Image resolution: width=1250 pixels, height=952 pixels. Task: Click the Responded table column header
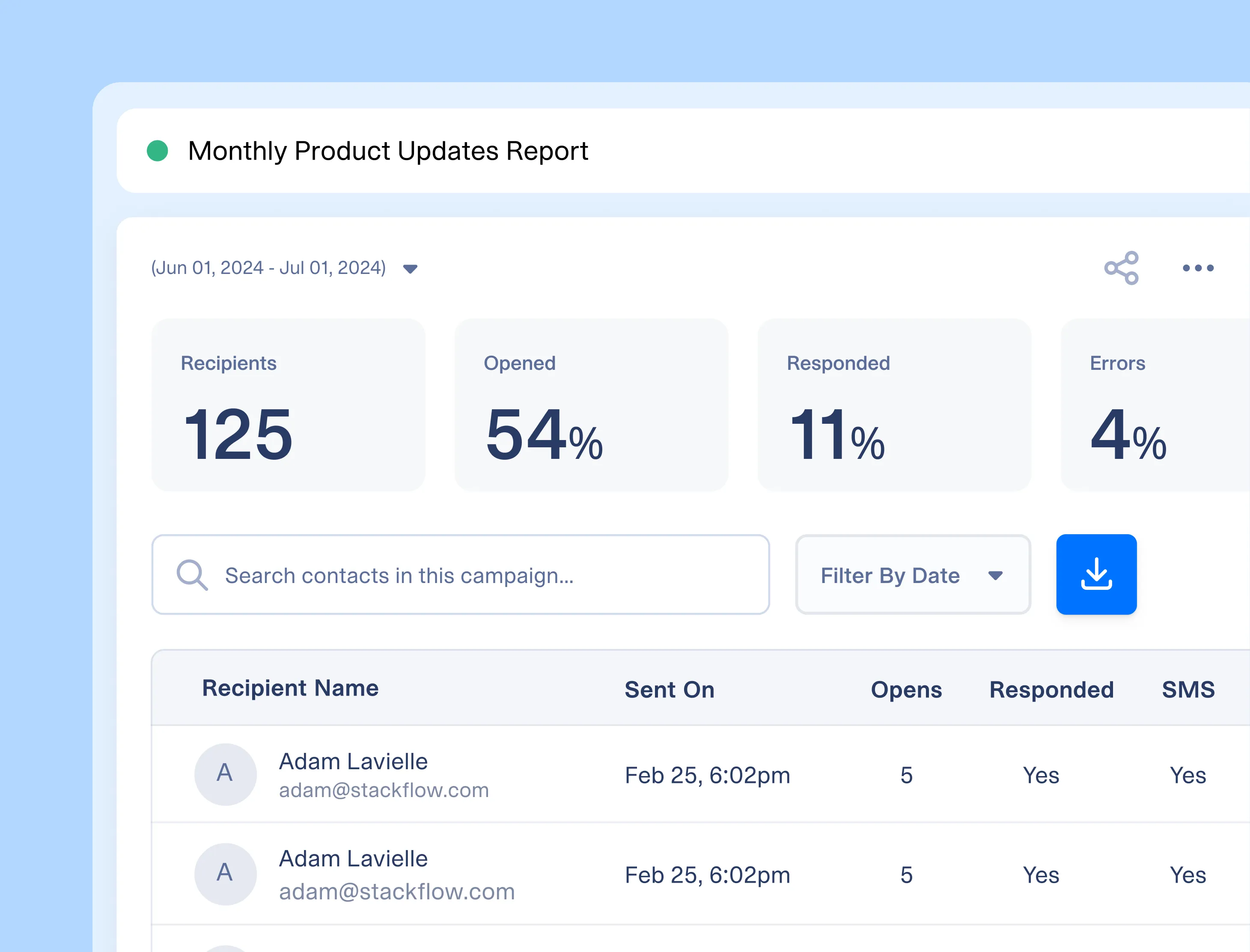(x=1051, y=690)
